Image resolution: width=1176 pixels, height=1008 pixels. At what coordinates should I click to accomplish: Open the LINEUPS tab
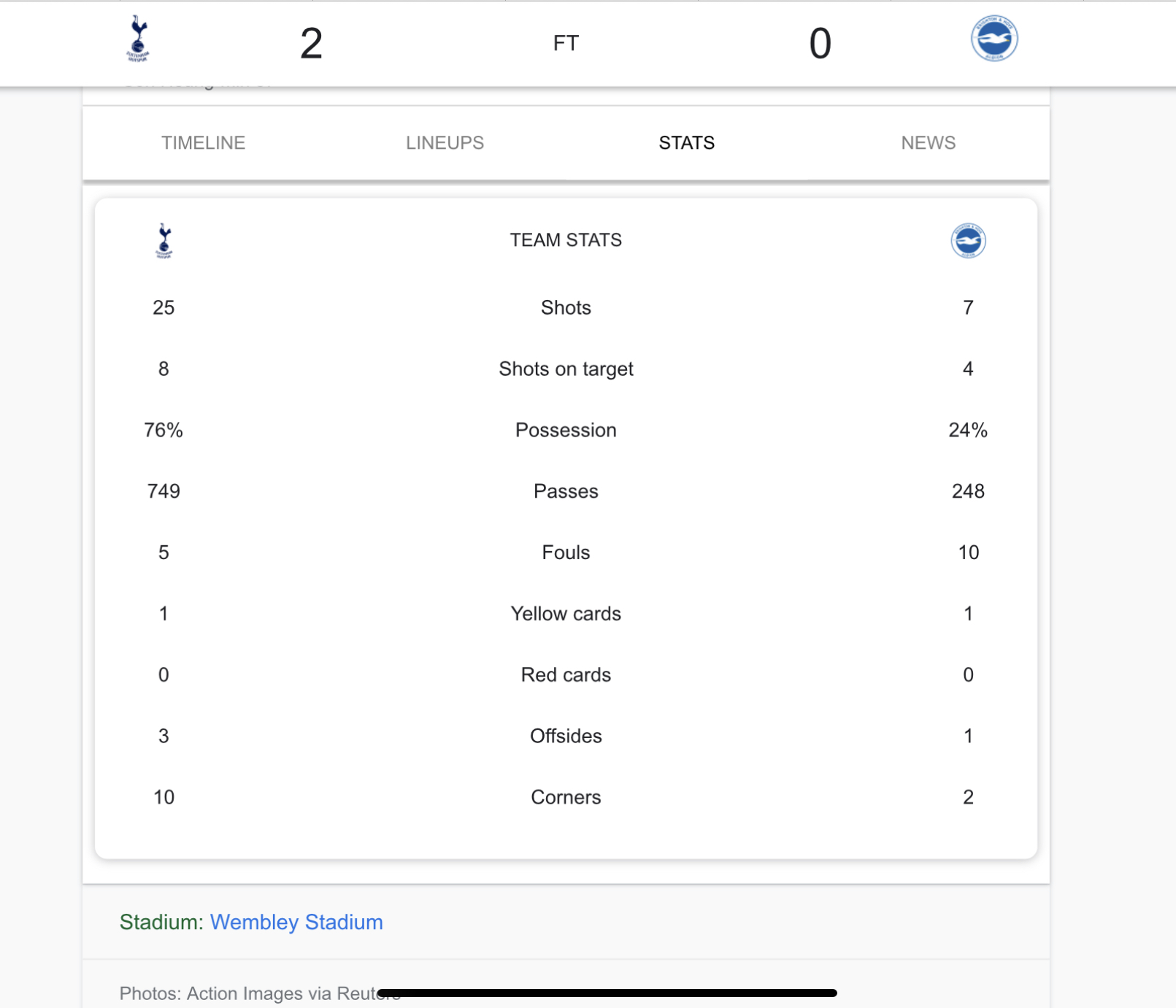445,143
